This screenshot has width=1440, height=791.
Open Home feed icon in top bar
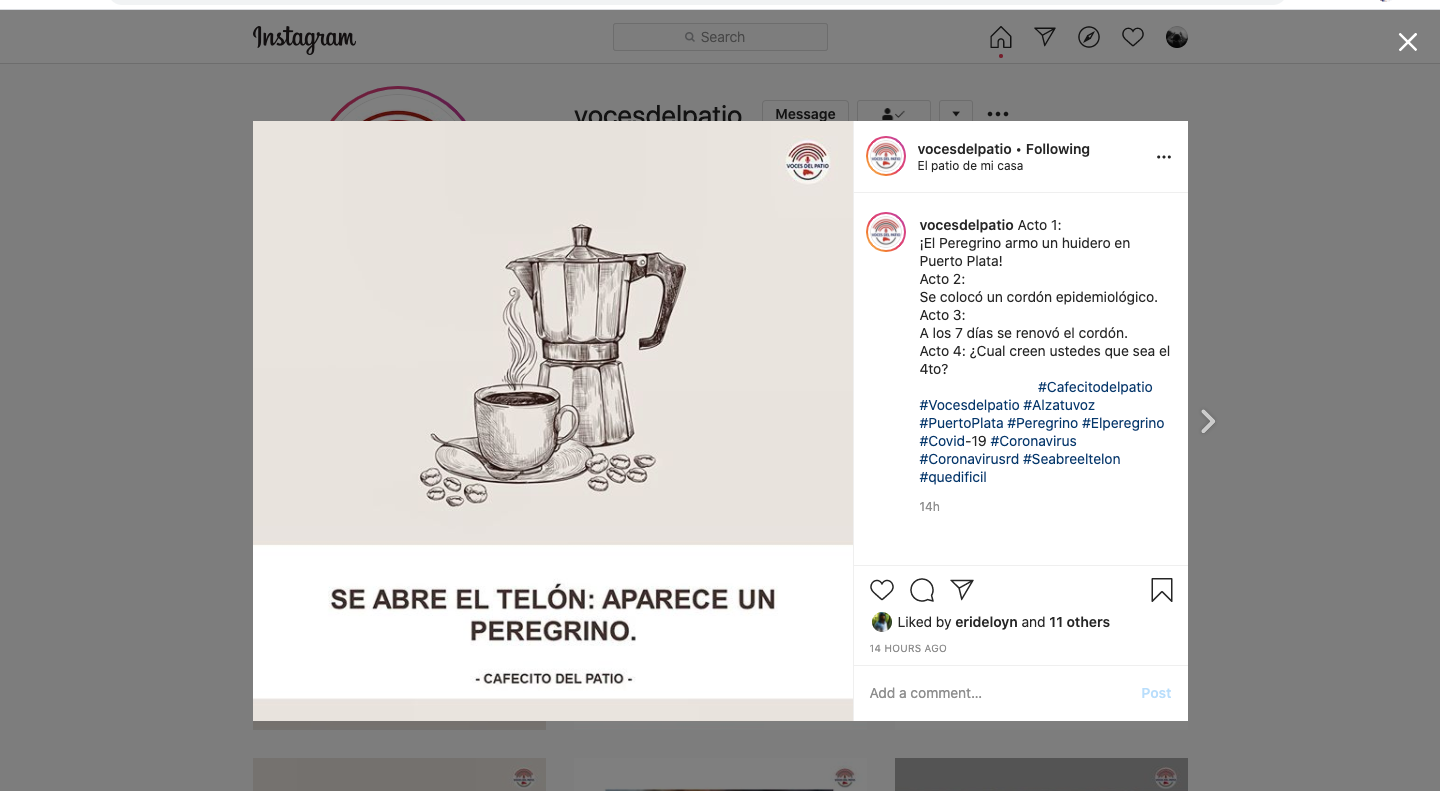pos(1000,37)
